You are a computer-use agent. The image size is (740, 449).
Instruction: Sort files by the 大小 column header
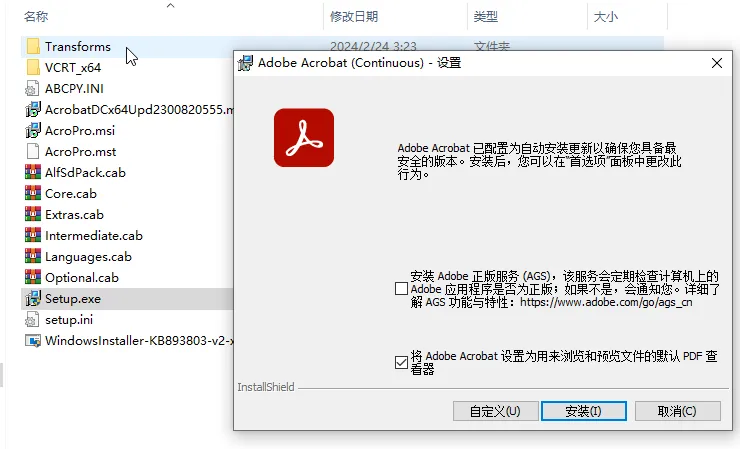pos(605,17)
